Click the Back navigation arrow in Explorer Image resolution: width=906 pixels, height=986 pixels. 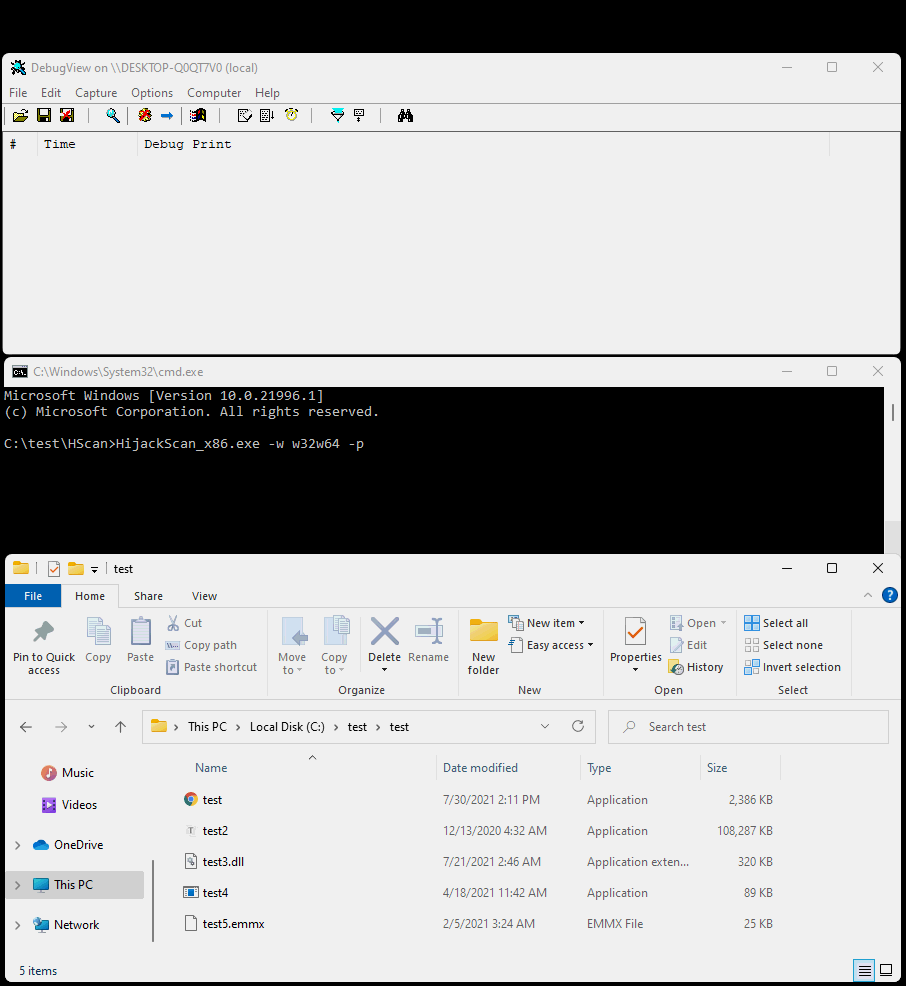click(26, 727)
